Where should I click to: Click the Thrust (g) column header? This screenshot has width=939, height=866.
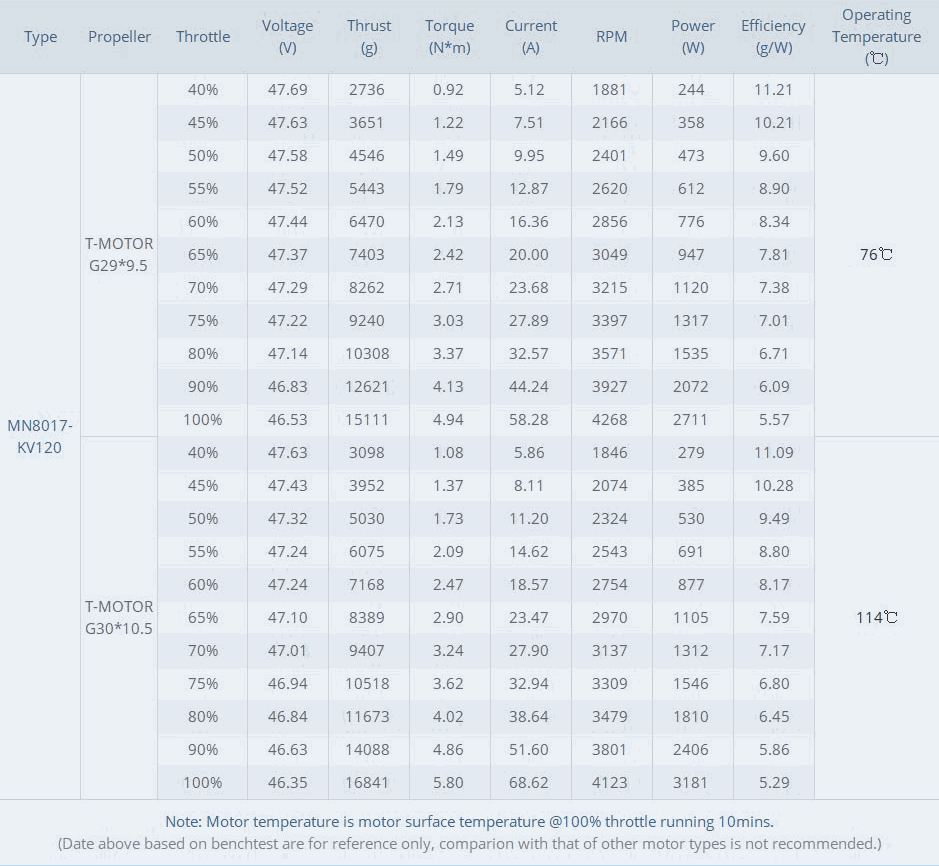(369, 37)
